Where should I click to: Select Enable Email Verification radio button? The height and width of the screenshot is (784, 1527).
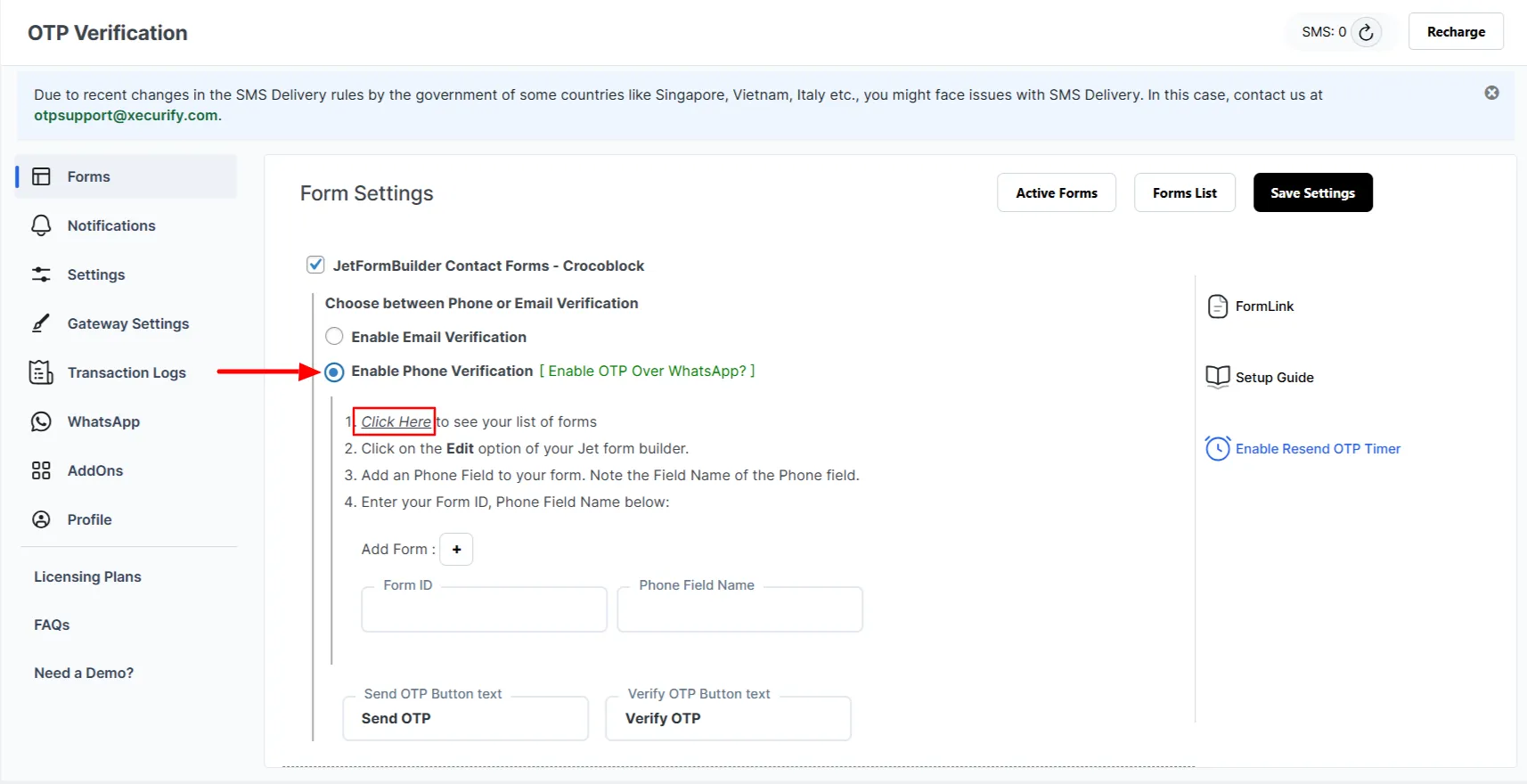[334, 336]
